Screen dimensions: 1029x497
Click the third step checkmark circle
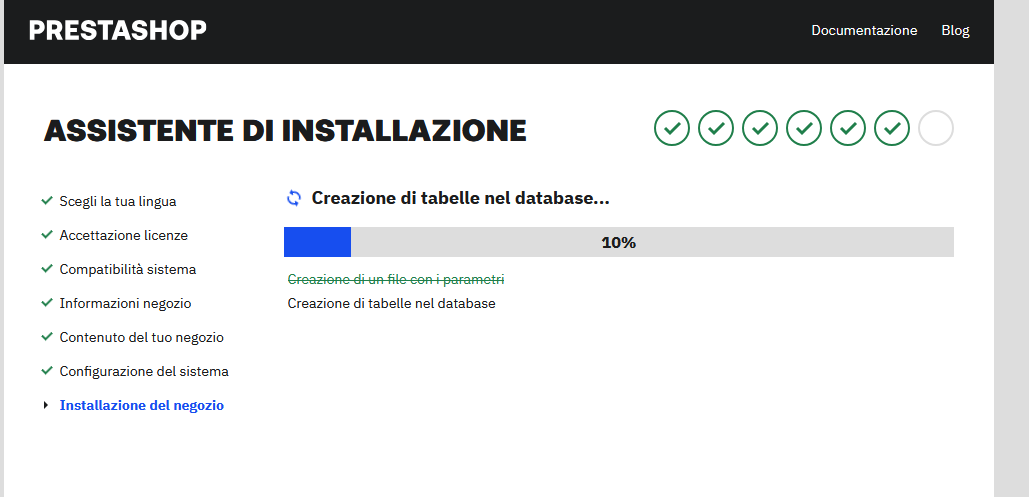click(760, 128)
